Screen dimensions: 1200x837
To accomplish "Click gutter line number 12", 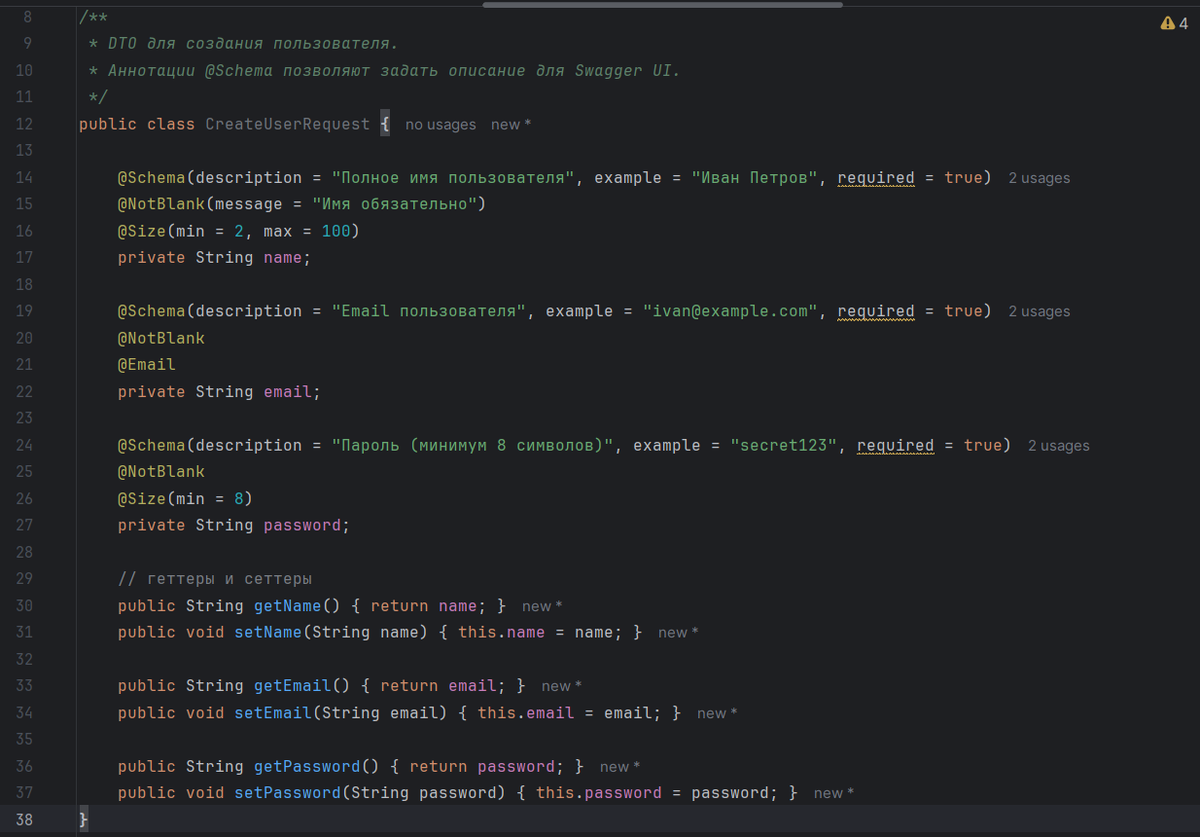I will click(x=24, y=124).
